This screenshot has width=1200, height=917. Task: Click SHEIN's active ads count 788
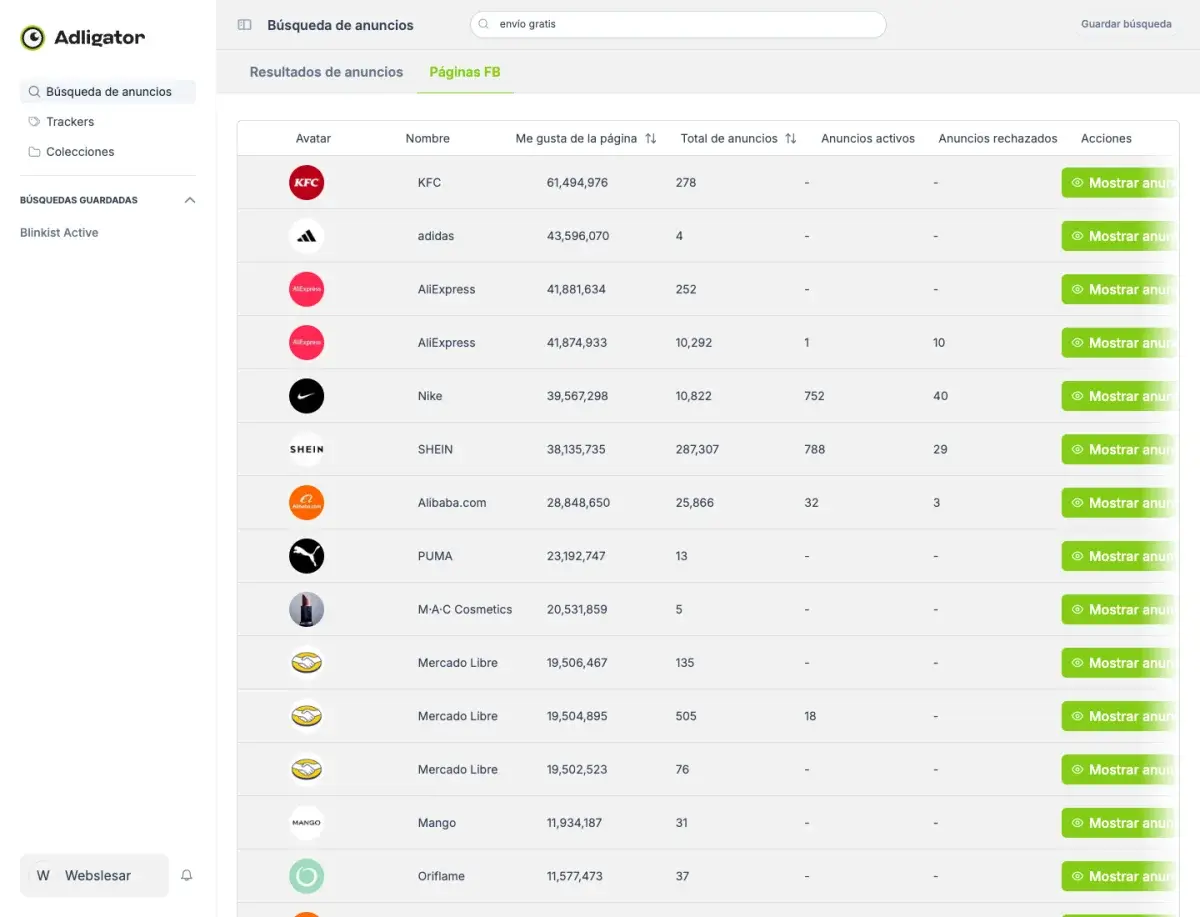point(815,450)
